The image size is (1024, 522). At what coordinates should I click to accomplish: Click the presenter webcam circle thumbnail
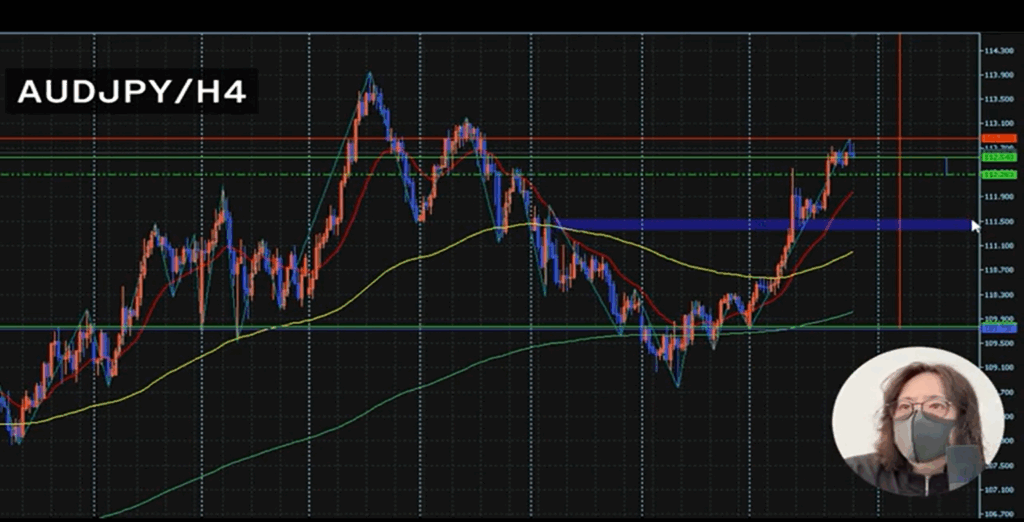[917, 421]
